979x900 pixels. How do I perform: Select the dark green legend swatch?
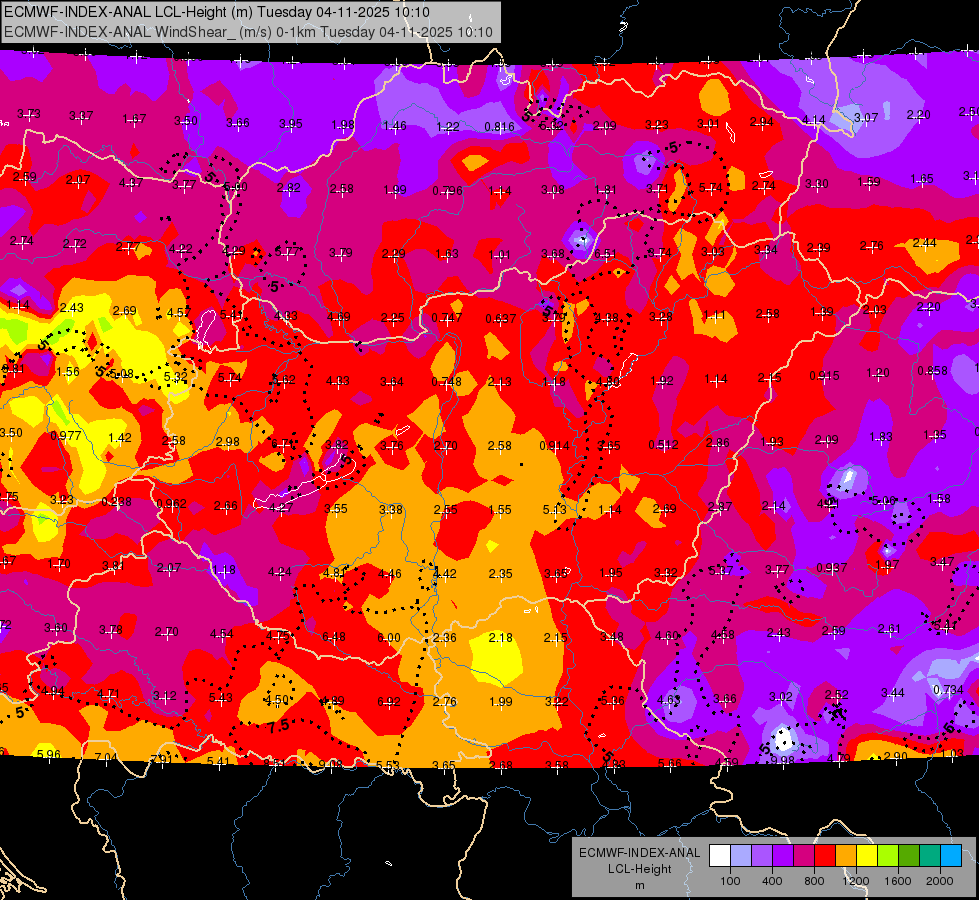pos(909,856)
